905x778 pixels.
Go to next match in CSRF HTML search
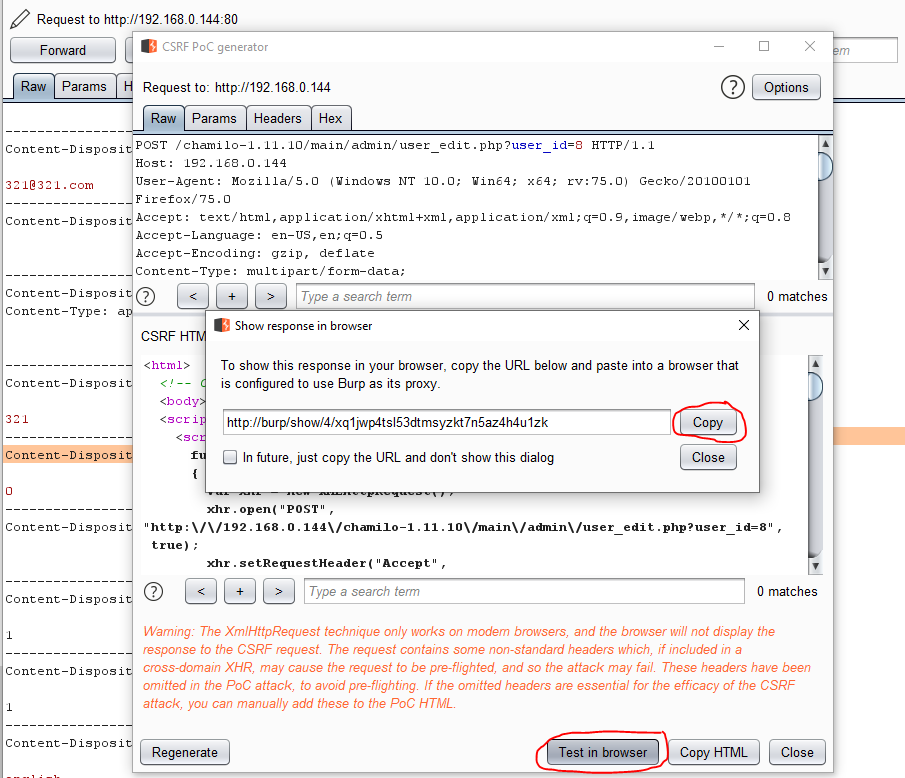point(279,592)
